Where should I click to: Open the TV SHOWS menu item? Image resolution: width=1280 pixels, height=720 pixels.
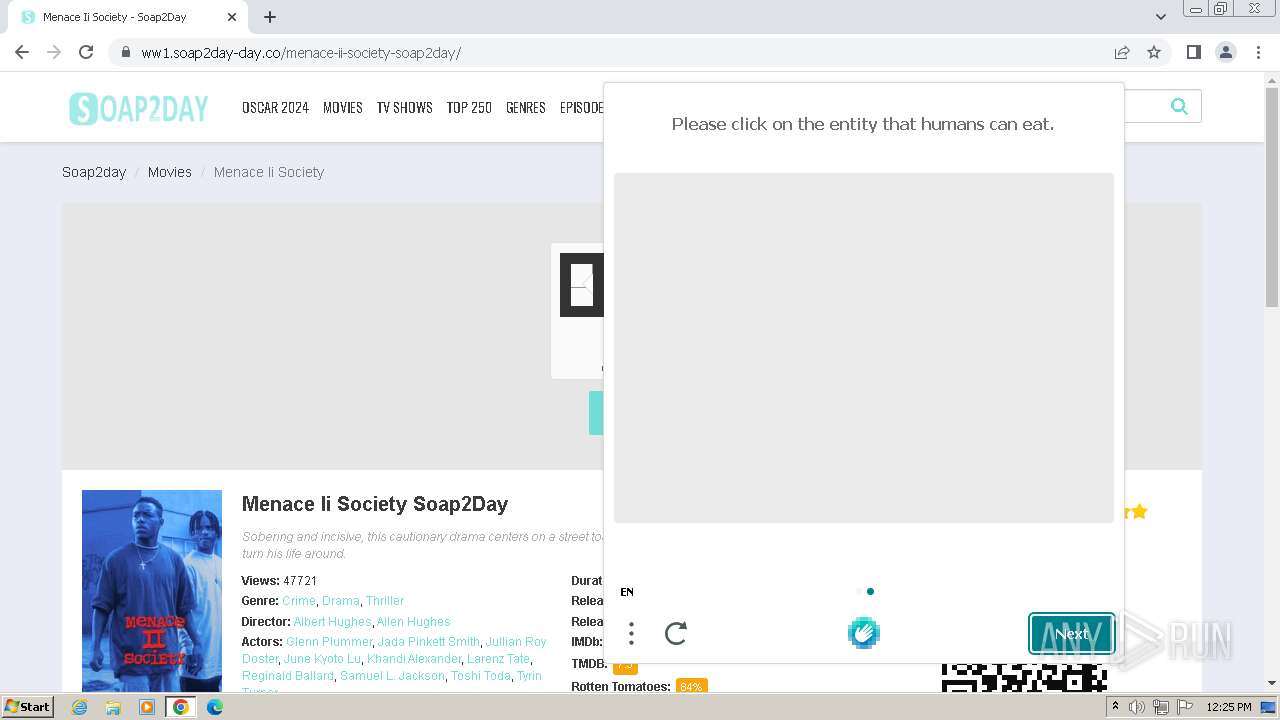coord(405,108)
